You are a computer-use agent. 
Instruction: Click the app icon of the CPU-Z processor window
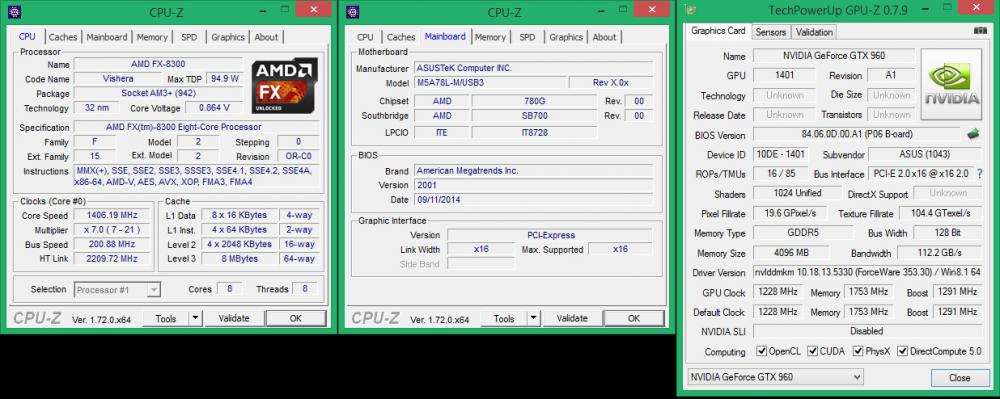point(15,11)
